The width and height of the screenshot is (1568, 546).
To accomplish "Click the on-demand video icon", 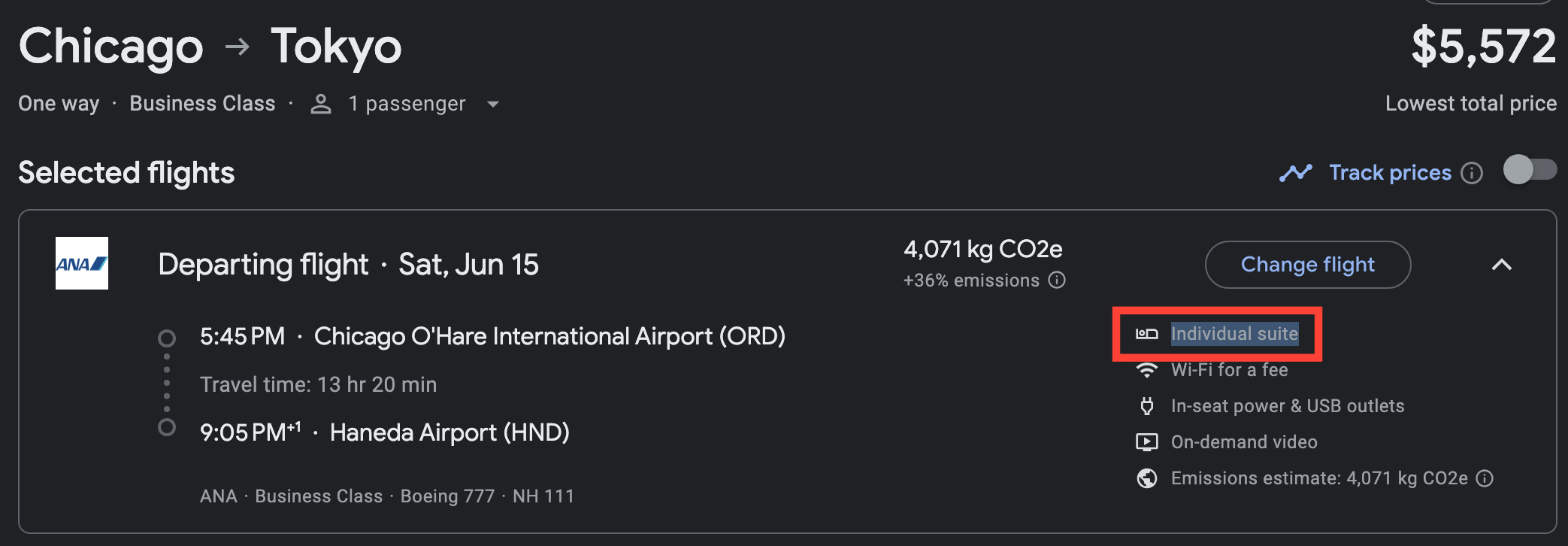I will click(1146, 442).
